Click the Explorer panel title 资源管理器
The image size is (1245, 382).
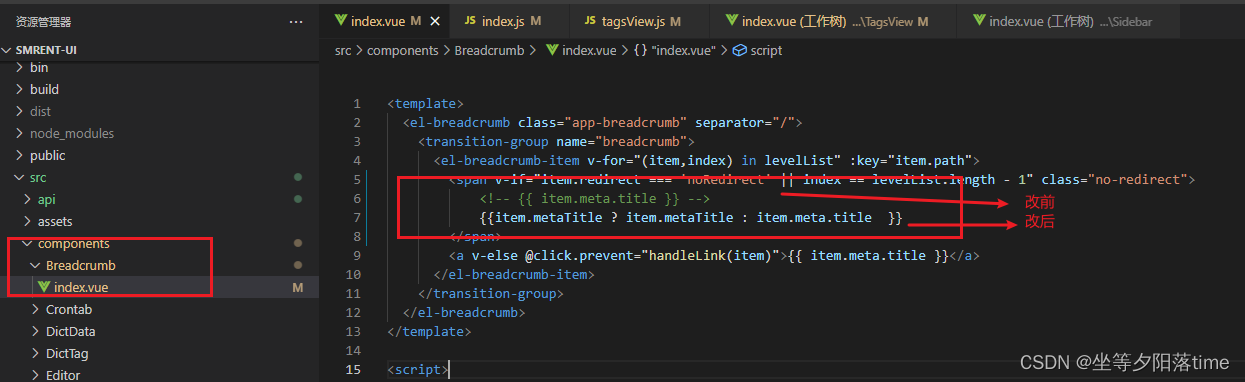tap(43, 21)
